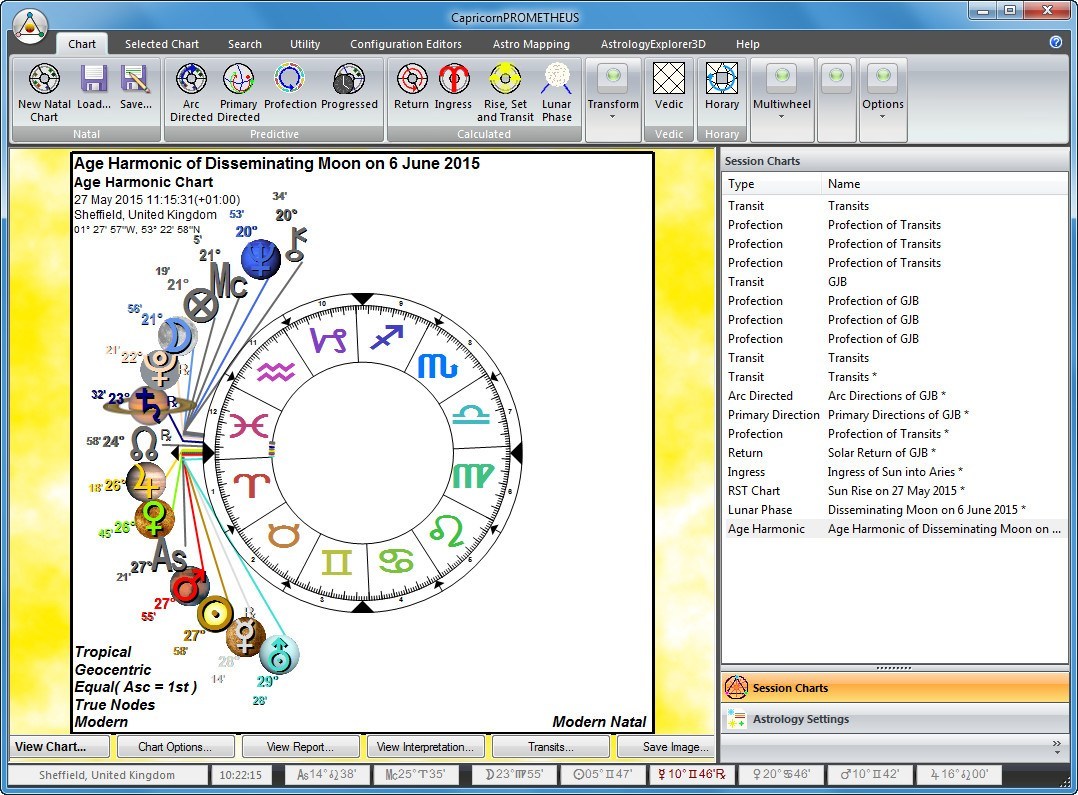
Task: Open the Profection chart tool
Action: coord(290,78)
